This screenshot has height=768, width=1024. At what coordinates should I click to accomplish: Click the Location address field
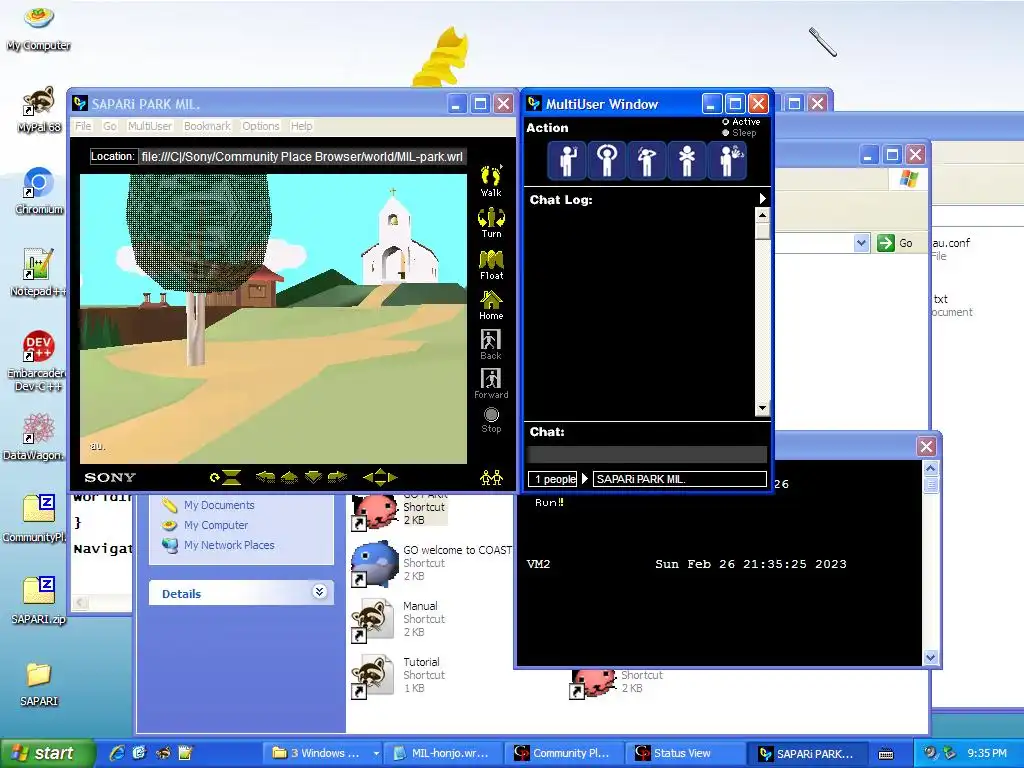coord(302,157)
